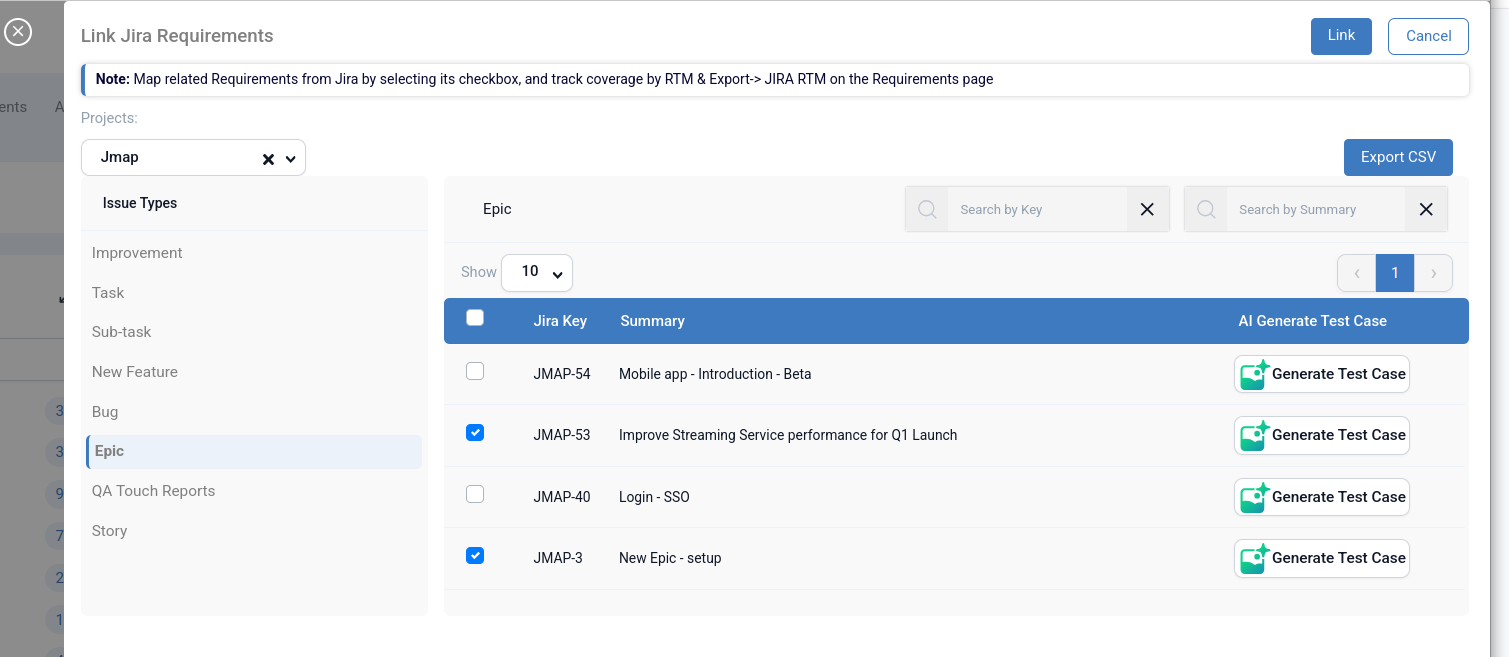1509x657 pixels.
Task: Open the Show rows-per-page dropdown
Action: point(537,272)
